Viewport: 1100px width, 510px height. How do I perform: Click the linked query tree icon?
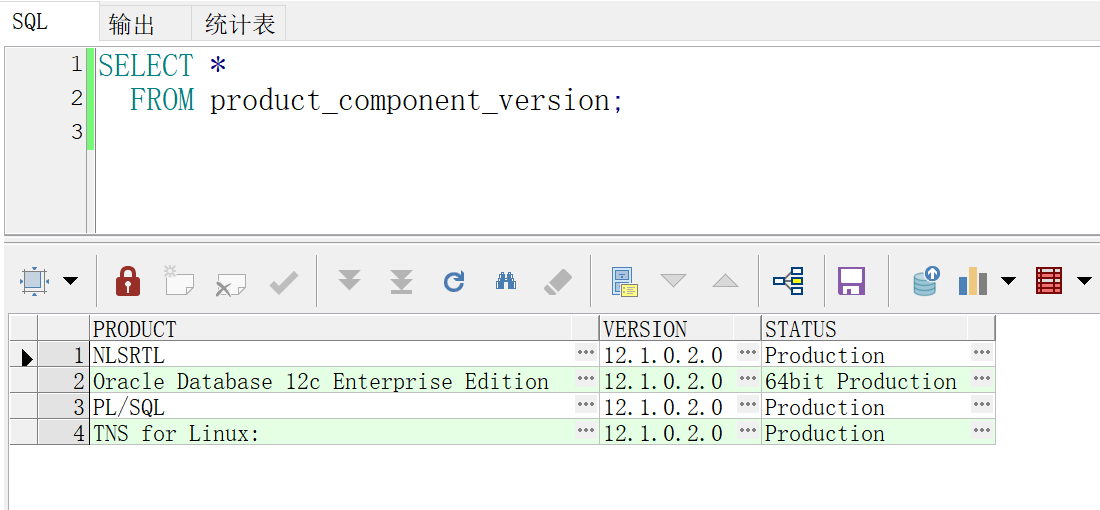click(x=788, y=281)
